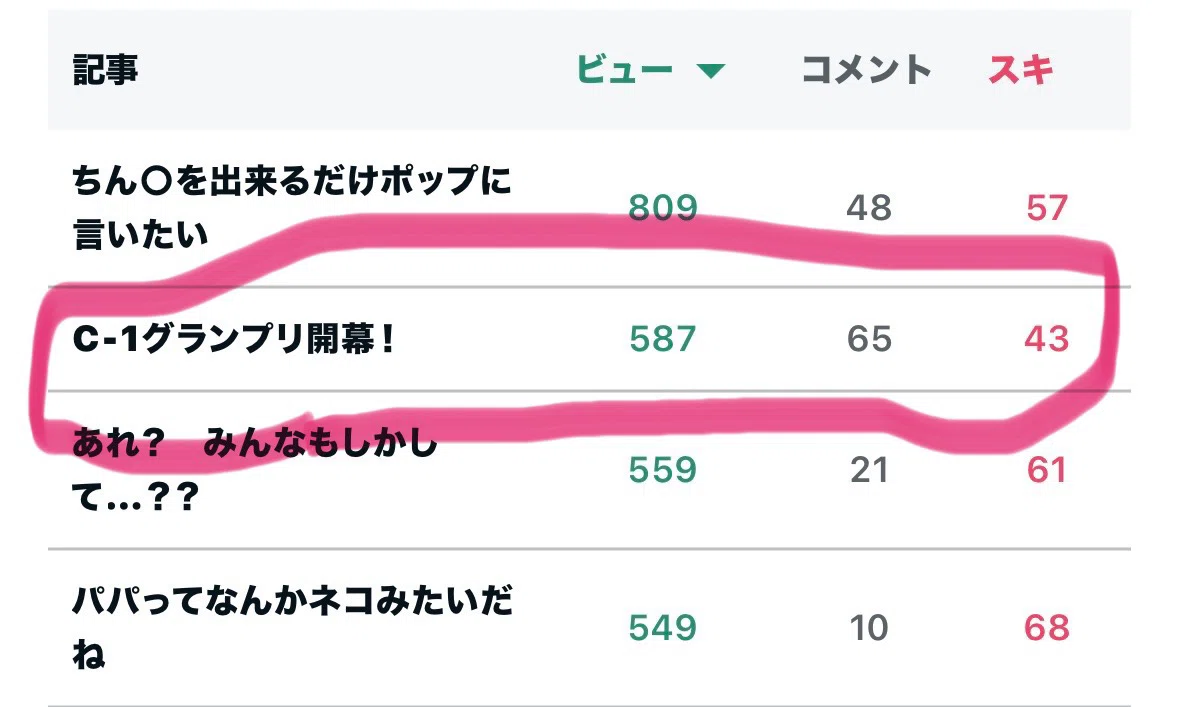Sort by the コメント column header
The image size is (1178, 707).
click(x=866, y=70)
